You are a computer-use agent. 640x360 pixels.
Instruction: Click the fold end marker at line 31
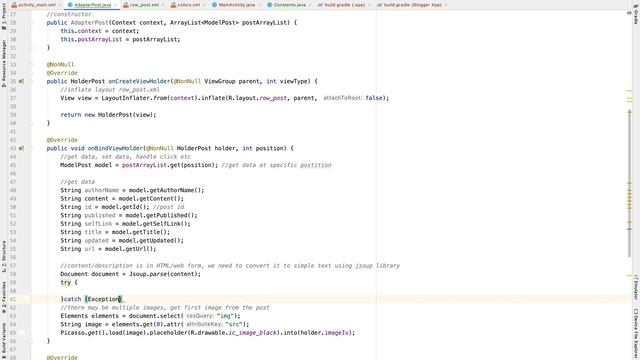[31, 48]
